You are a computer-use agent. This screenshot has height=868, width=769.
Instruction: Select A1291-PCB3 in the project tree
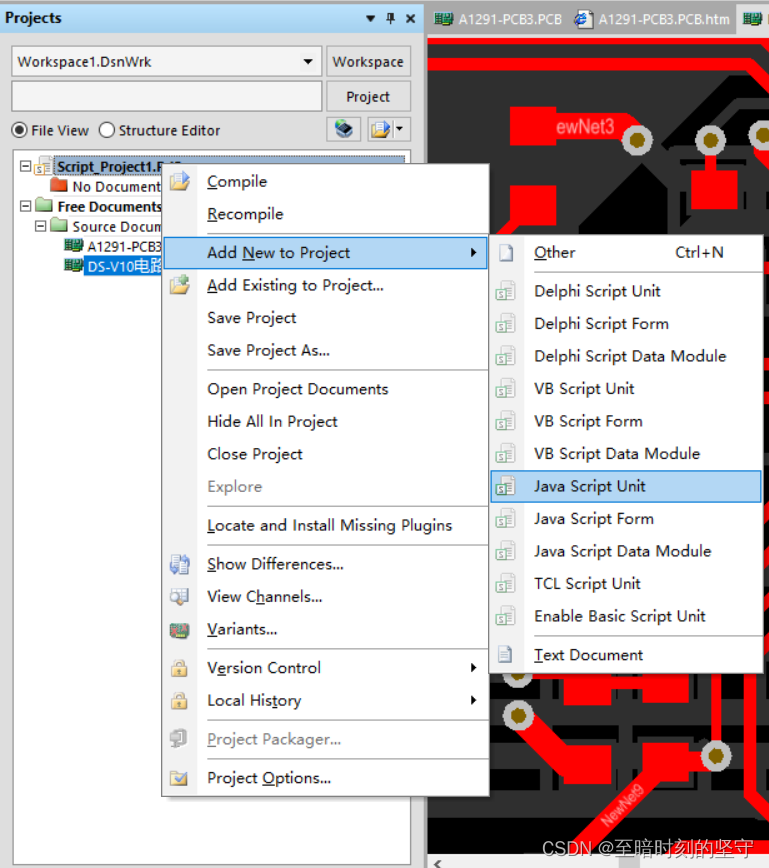point(113,246)
